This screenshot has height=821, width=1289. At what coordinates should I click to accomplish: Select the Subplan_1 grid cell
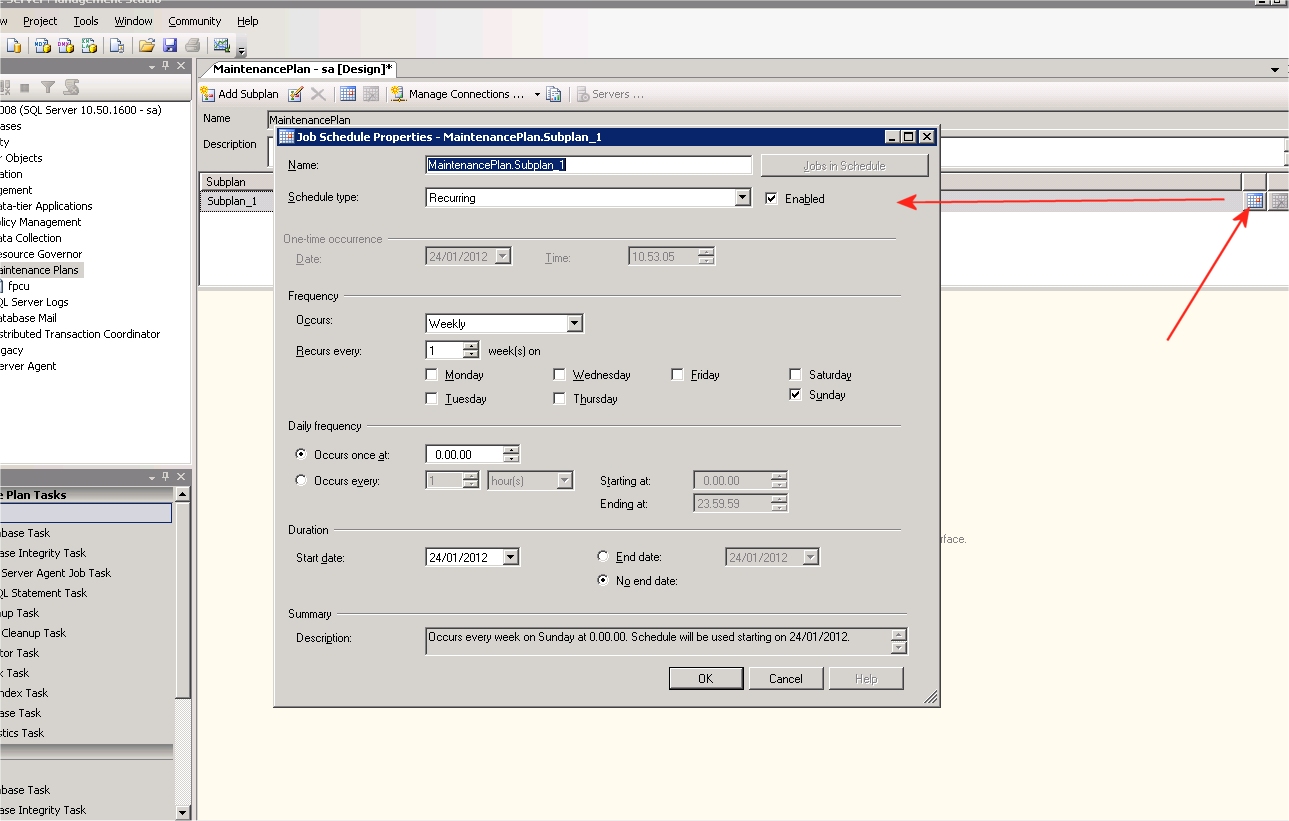(x=235, y=201)
